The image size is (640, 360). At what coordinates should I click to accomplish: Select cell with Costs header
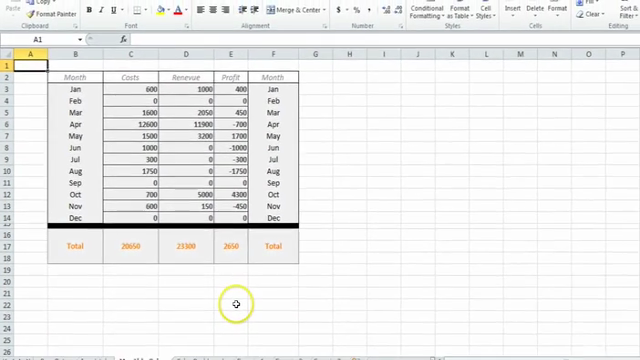[x=131, y=78]
